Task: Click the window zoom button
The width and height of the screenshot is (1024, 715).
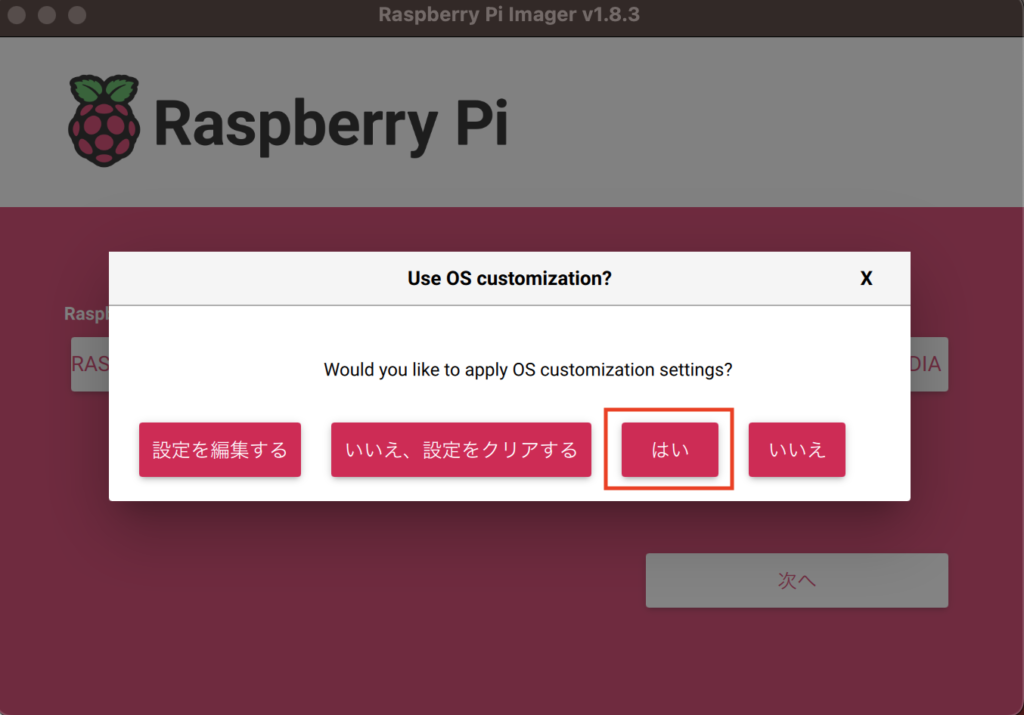Action: point(77,14)
